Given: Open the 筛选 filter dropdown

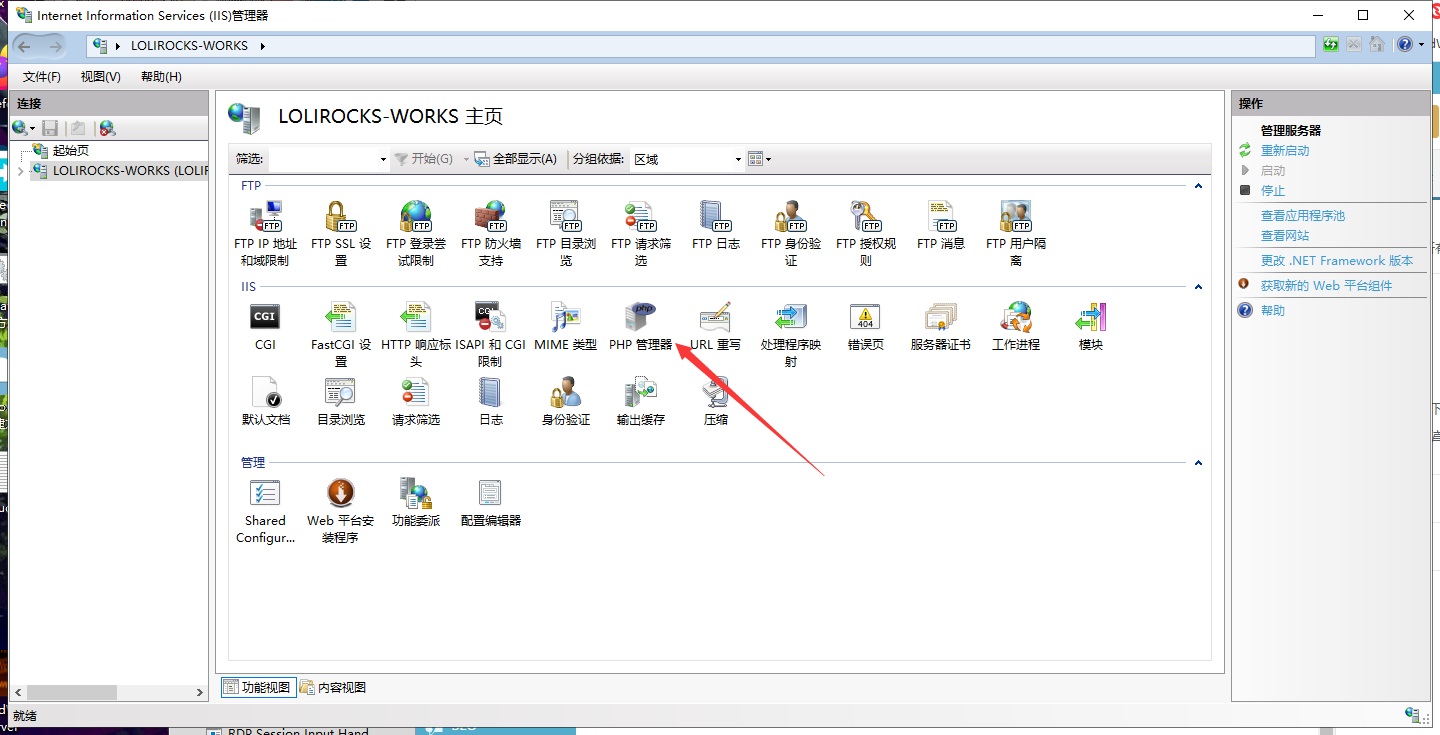Looking at the screenshot, I should (383, 159).
